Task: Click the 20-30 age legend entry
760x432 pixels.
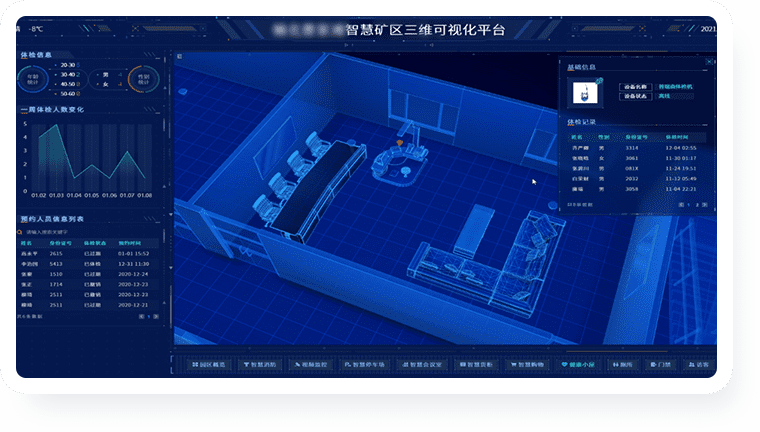Action: 67,65
